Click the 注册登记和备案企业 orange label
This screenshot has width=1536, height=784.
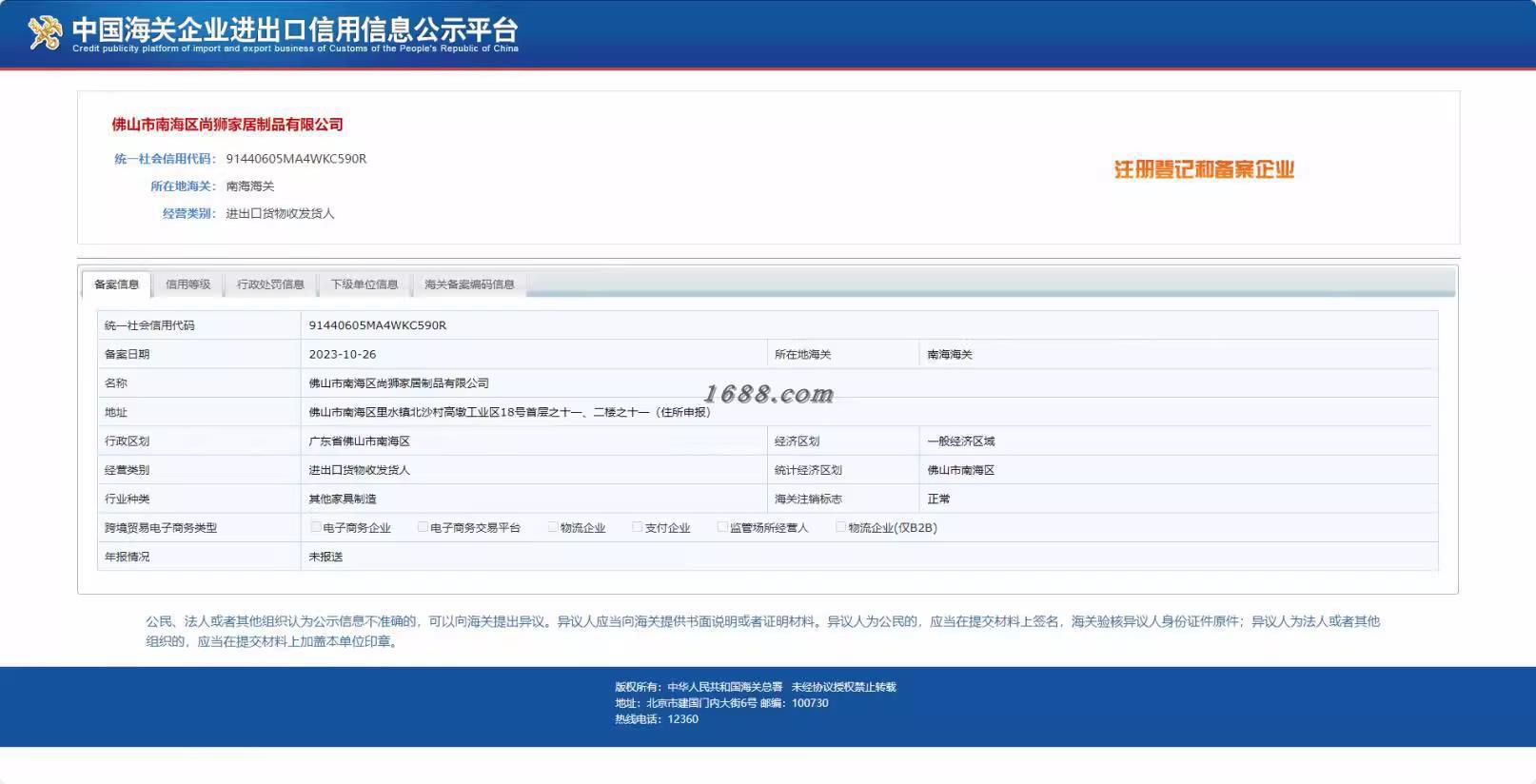pyautogui.click(x=1204, y=170)
